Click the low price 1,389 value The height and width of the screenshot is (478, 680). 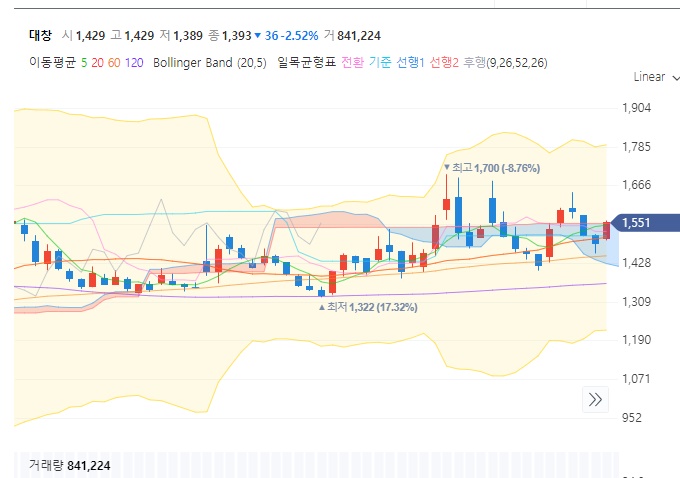(188, 36)
